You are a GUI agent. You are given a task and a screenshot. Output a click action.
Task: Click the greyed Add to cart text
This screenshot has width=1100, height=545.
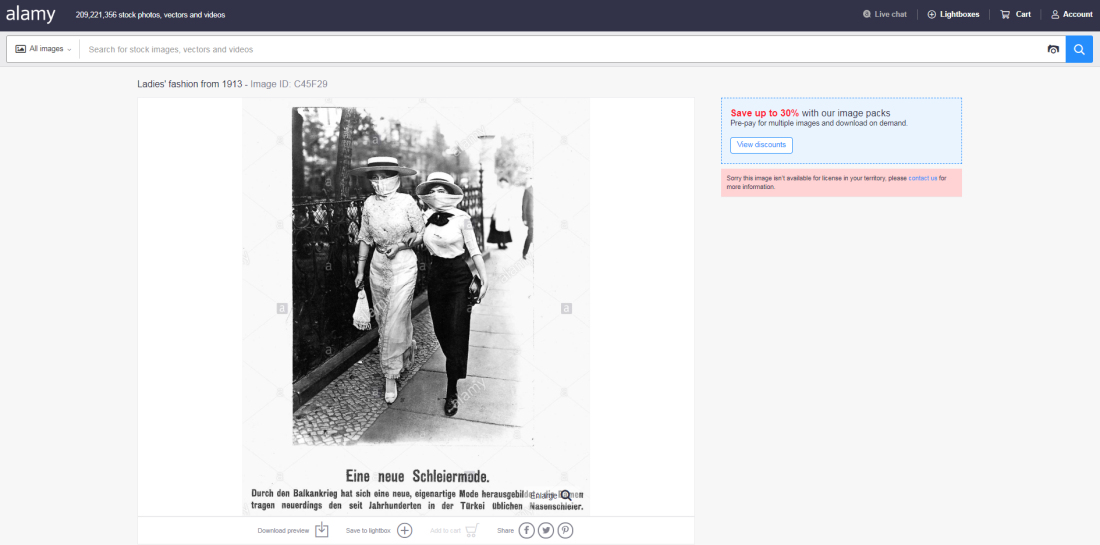click(445, 531)
